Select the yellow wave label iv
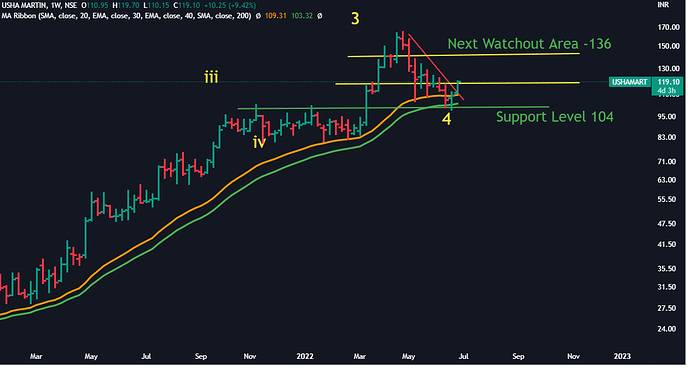Screen dimensions: 690x368 [x=259, y=142]
